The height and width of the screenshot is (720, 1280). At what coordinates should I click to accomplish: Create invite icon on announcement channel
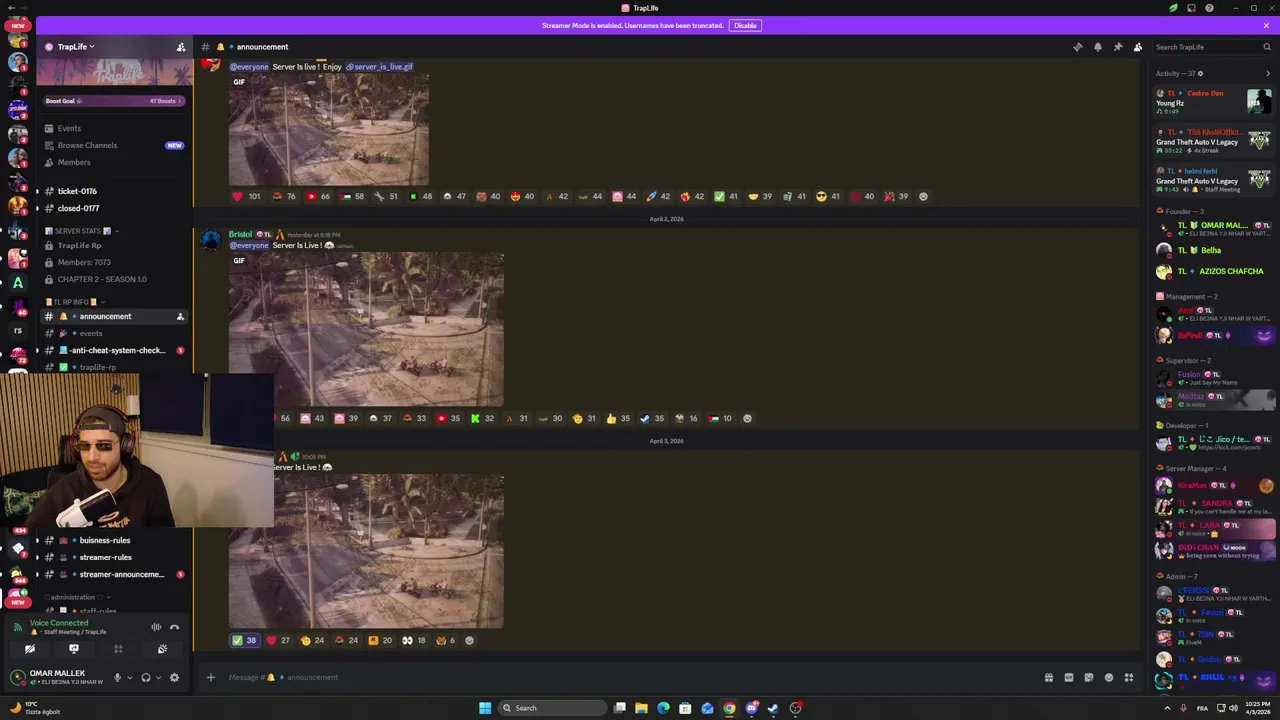pos(180,317)
